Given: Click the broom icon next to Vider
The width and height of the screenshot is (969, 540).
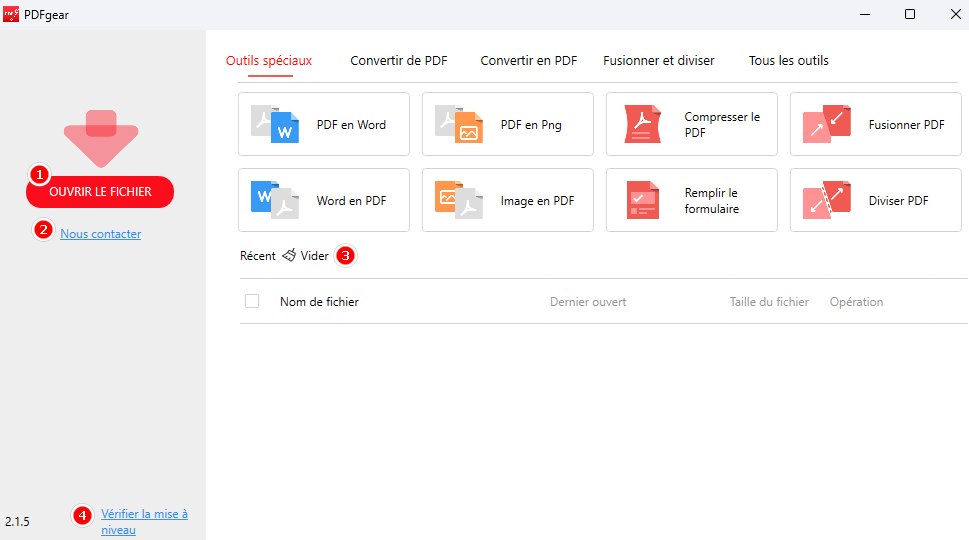Looking at the screenshot, I should 289,255.
